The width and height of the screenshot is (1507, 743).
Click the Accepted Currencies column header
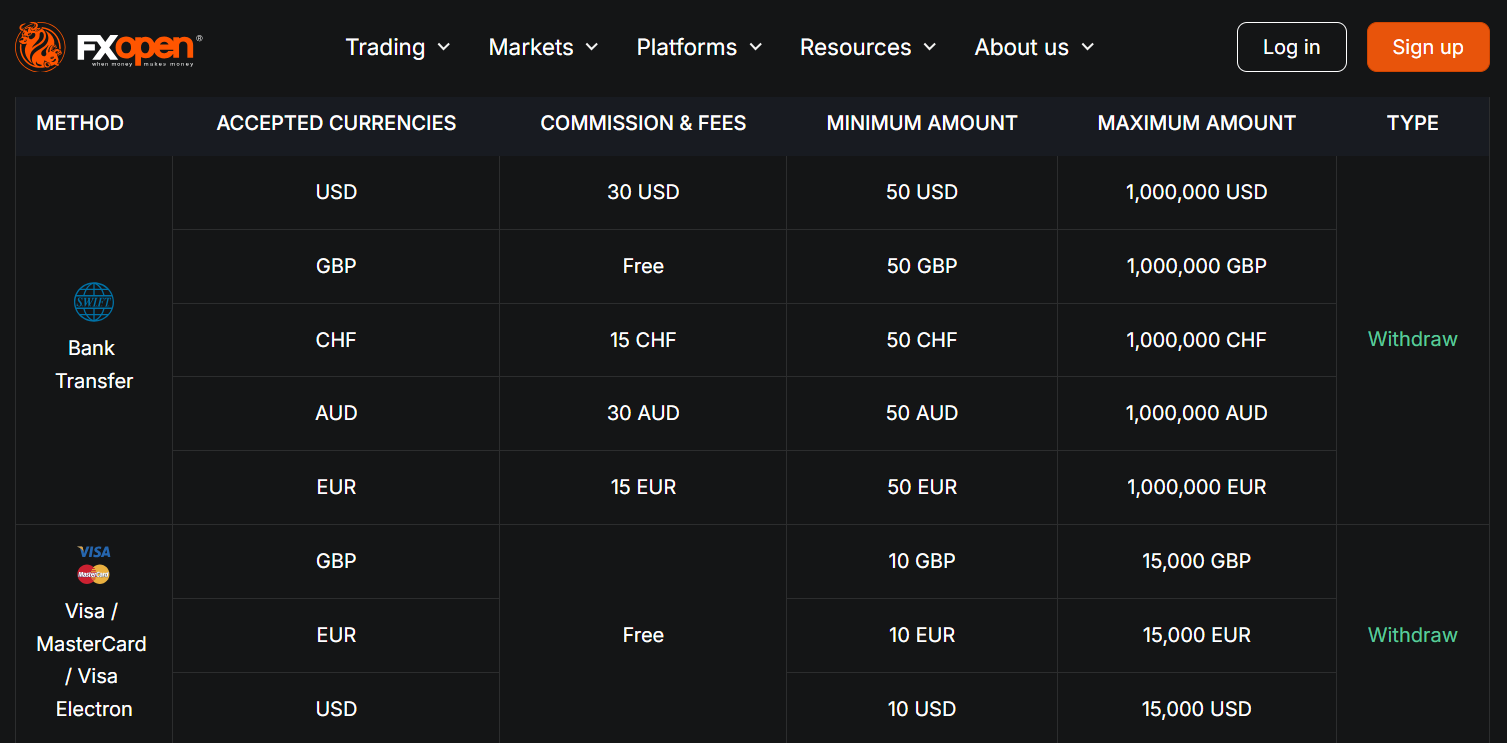coord(336,123)
